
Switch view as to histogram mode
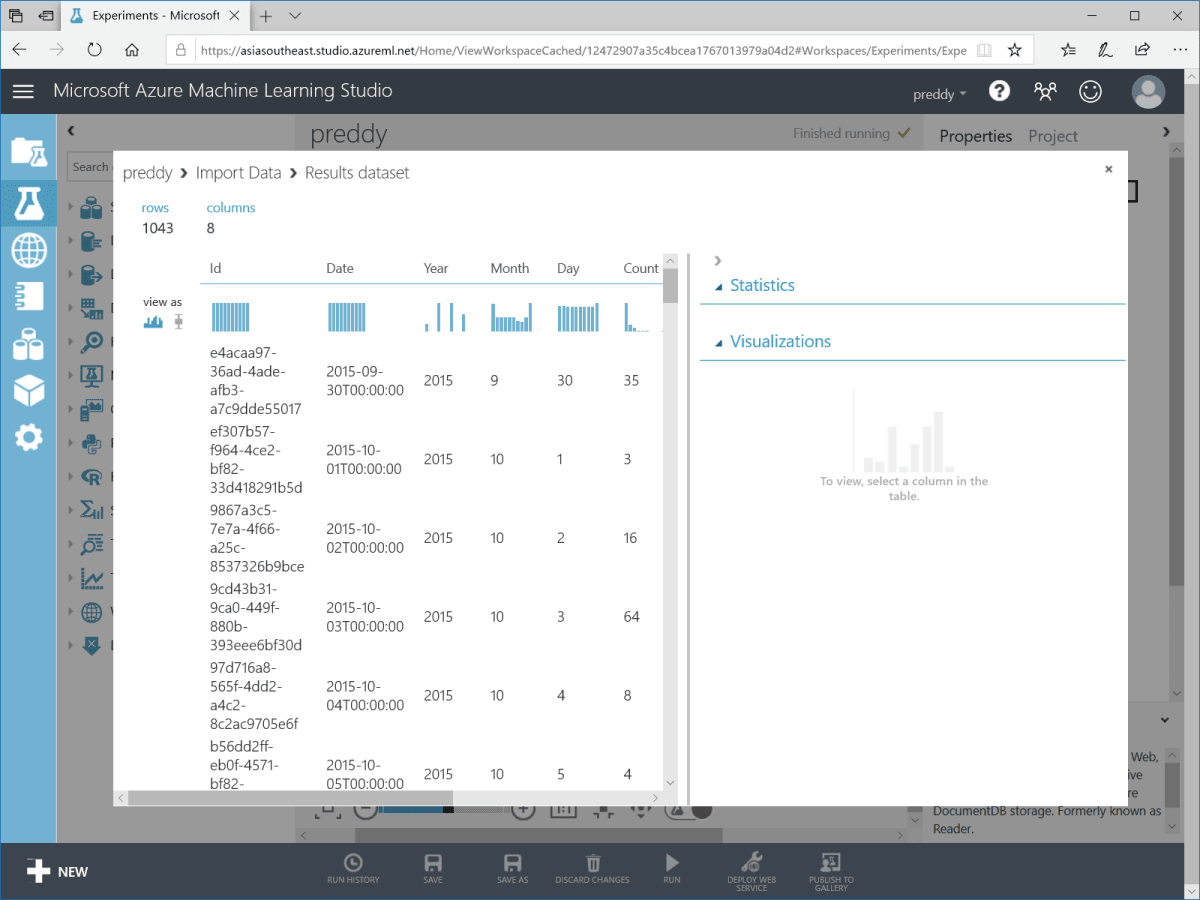[x=153, y=321]
